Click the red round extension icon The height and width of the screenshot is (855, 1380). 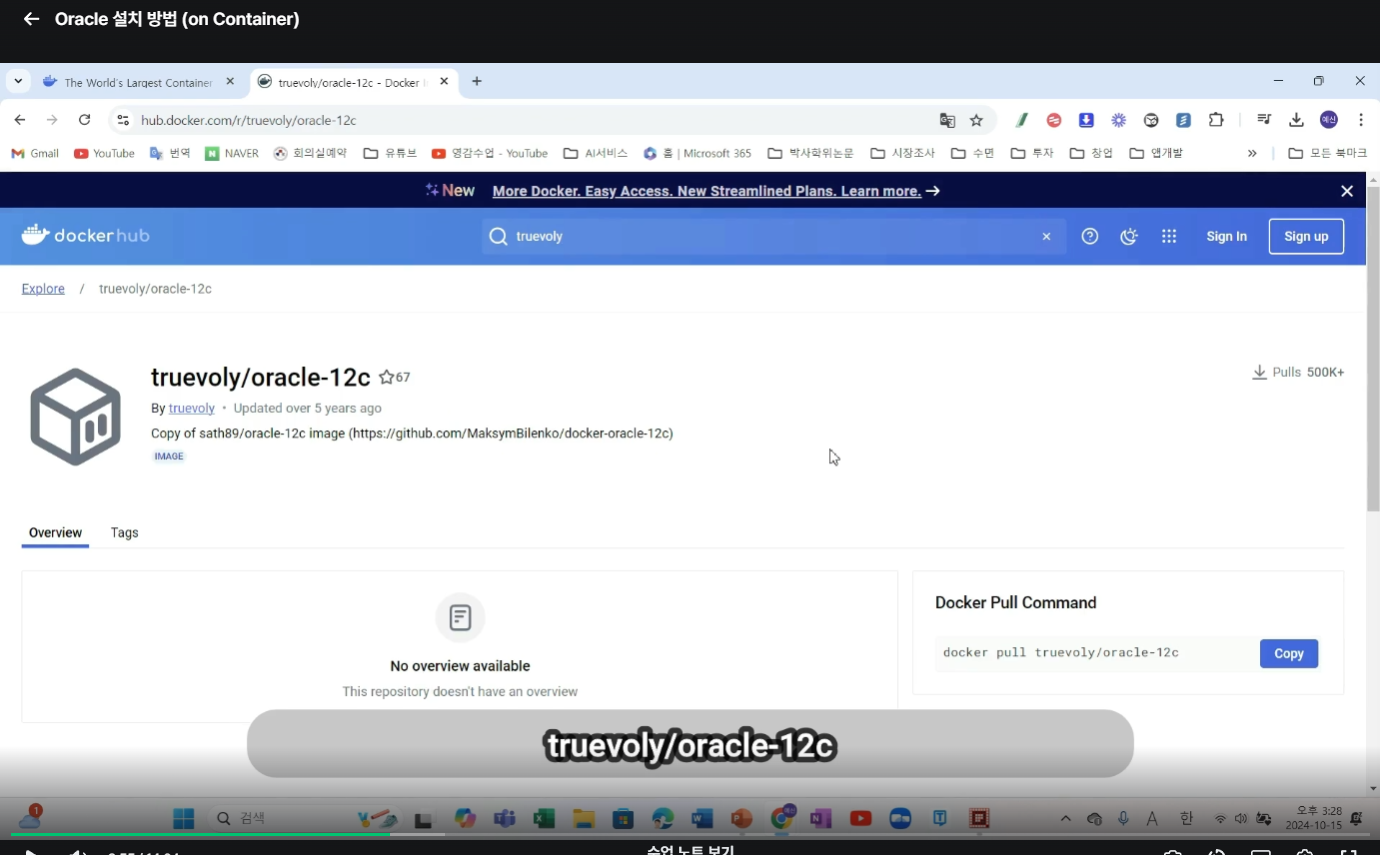point(1054,120)
